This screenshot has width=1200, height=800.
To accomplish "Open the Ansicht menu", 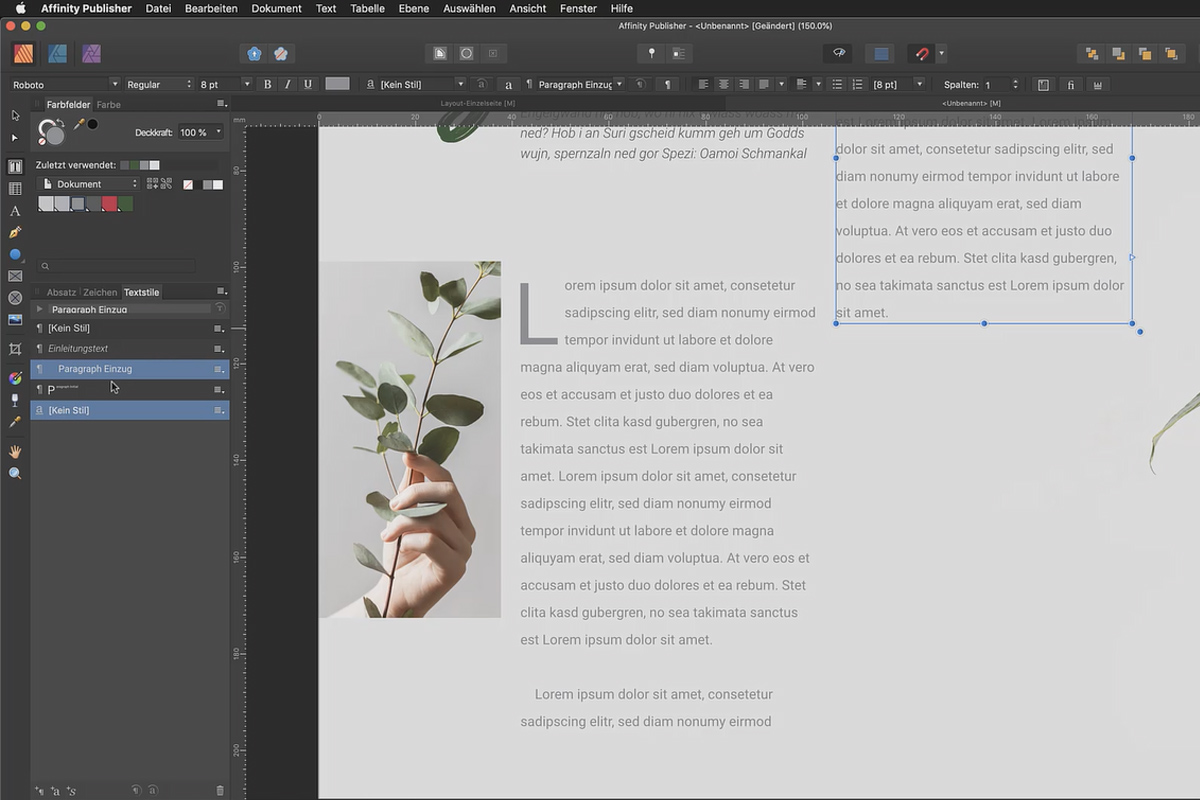I will tap(527, 8).
